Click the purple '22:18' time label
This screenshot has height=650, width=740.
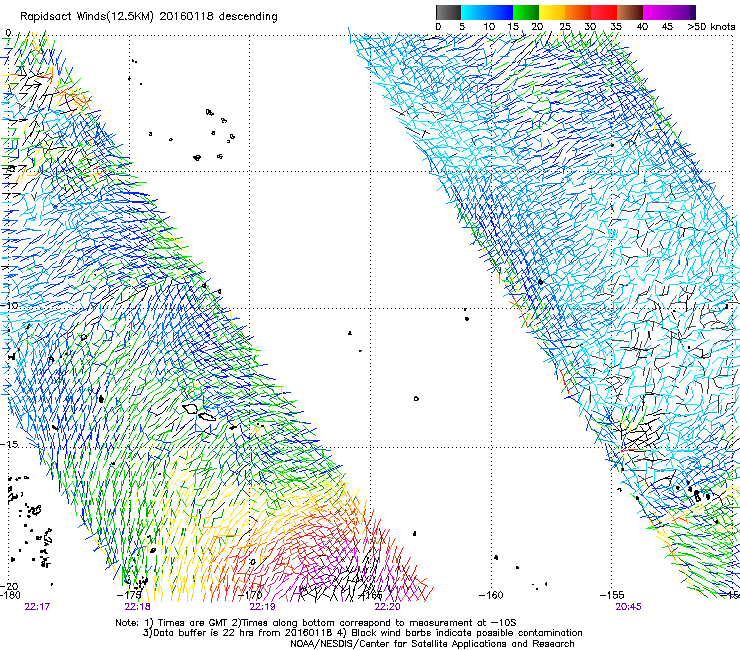click(137, 607)
